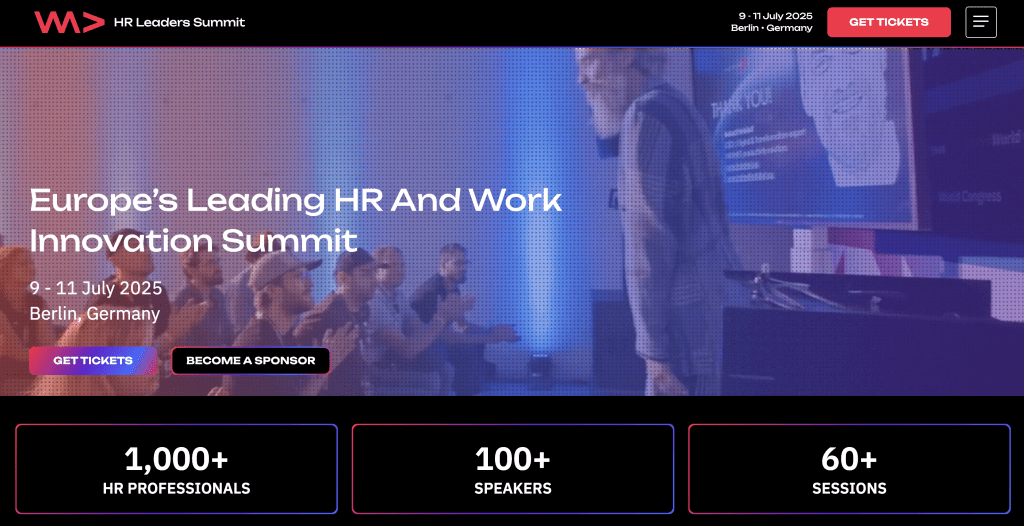Image resolution: width=1024 pixels, height=526 pixels.
Task: Click the HR Leaders Summit header title
Action: pyautogui.click(x=180, y=22)
